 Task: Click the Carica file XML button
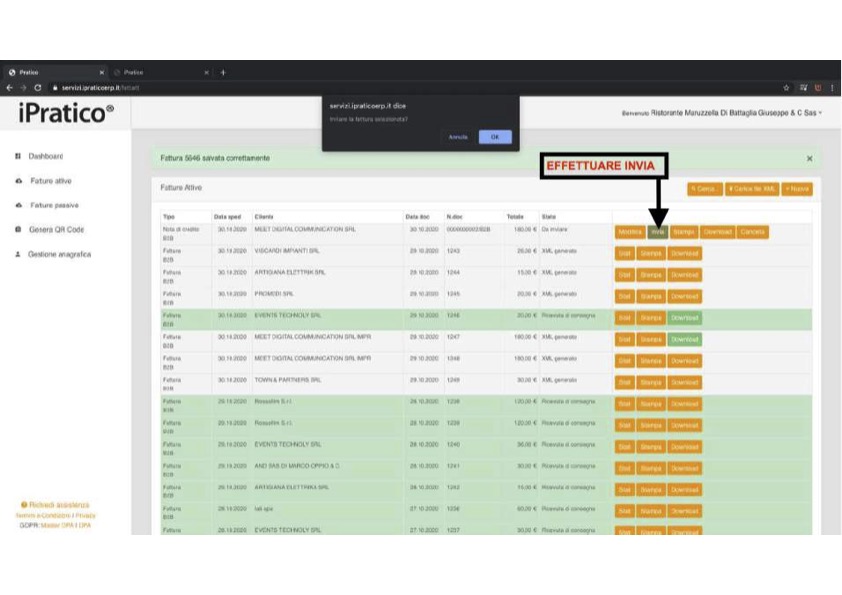tap(750, 188)
